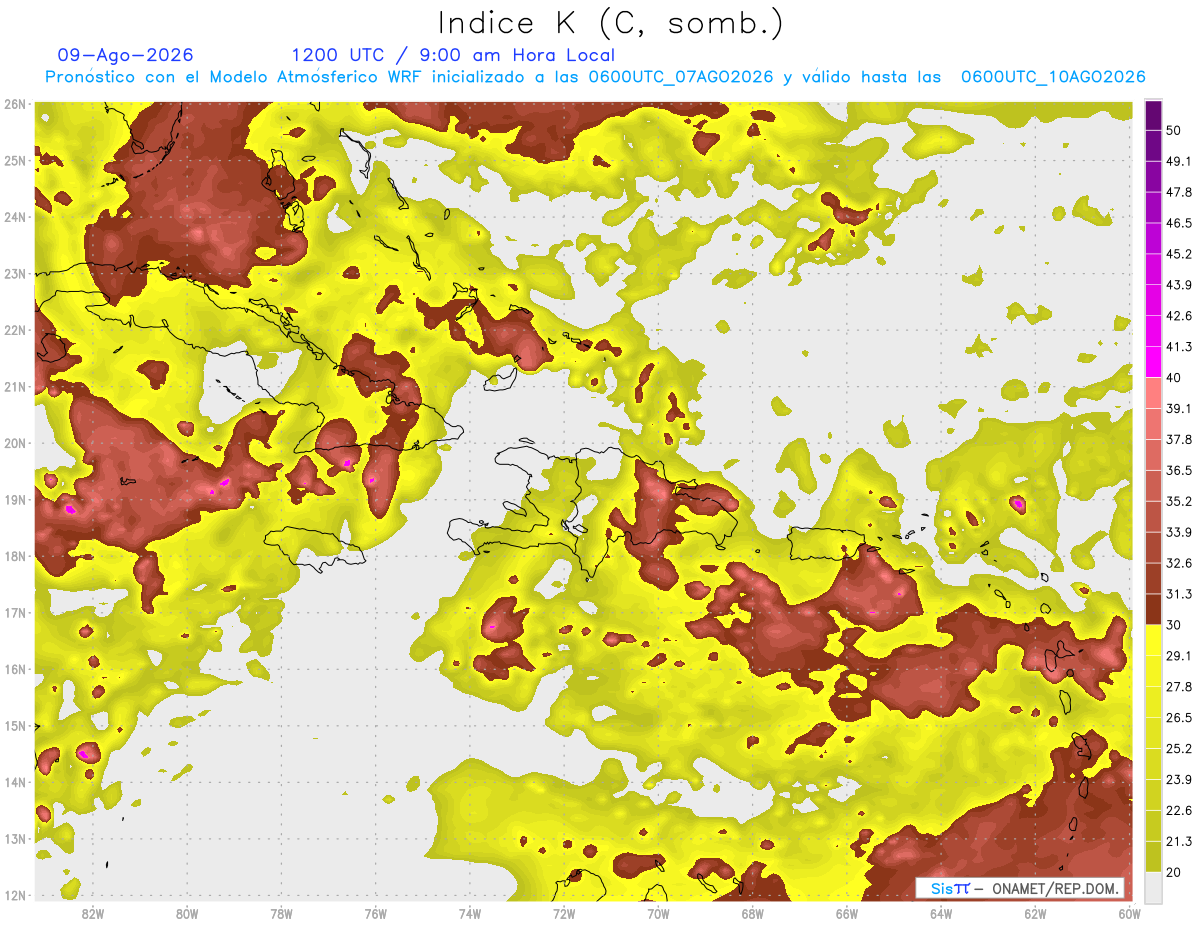Click '1200 UTC / 9:00 am Hora Local'
The width and height of the screenshot is (1200, 927).
click(x=453, y=55)
